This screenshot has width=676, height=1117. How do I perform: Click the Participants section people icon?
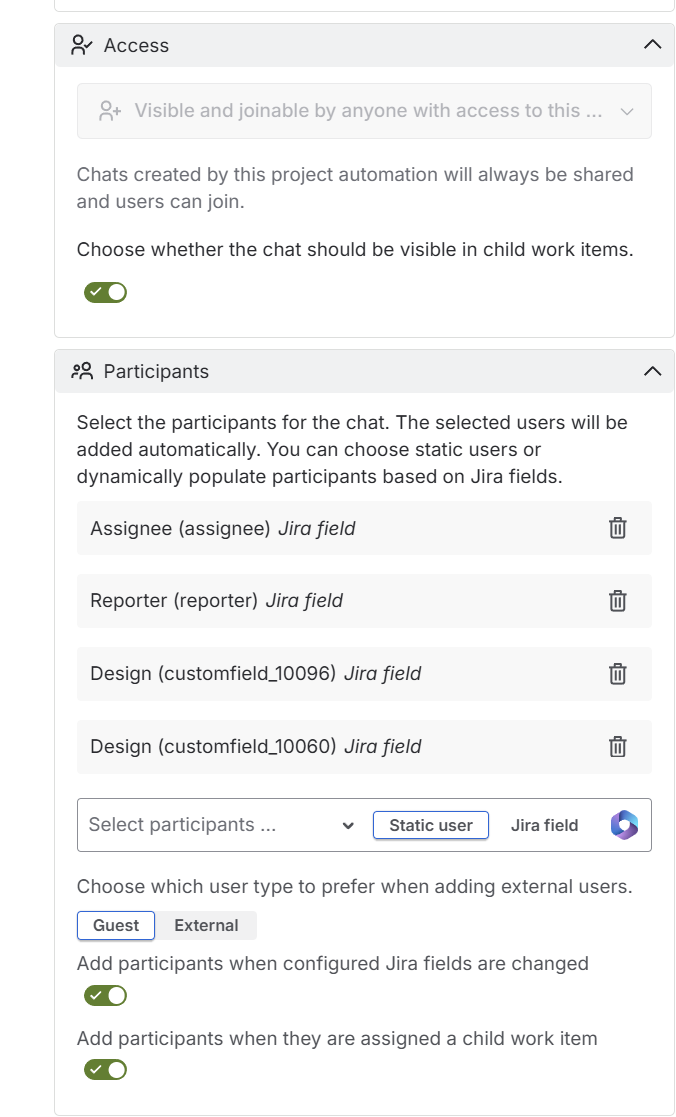(82, 371)
